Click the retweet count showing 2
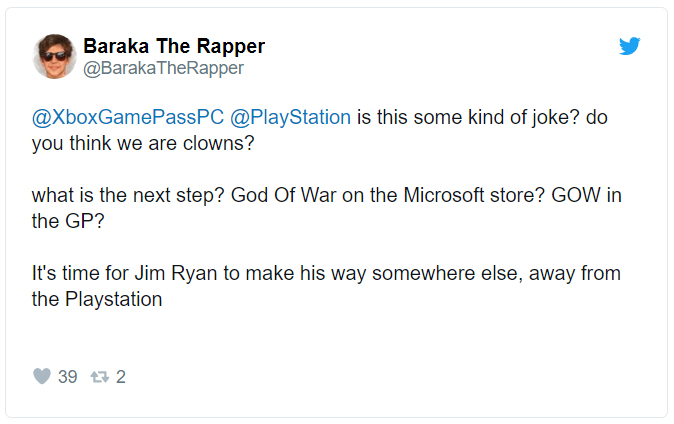 coord(121,377)
